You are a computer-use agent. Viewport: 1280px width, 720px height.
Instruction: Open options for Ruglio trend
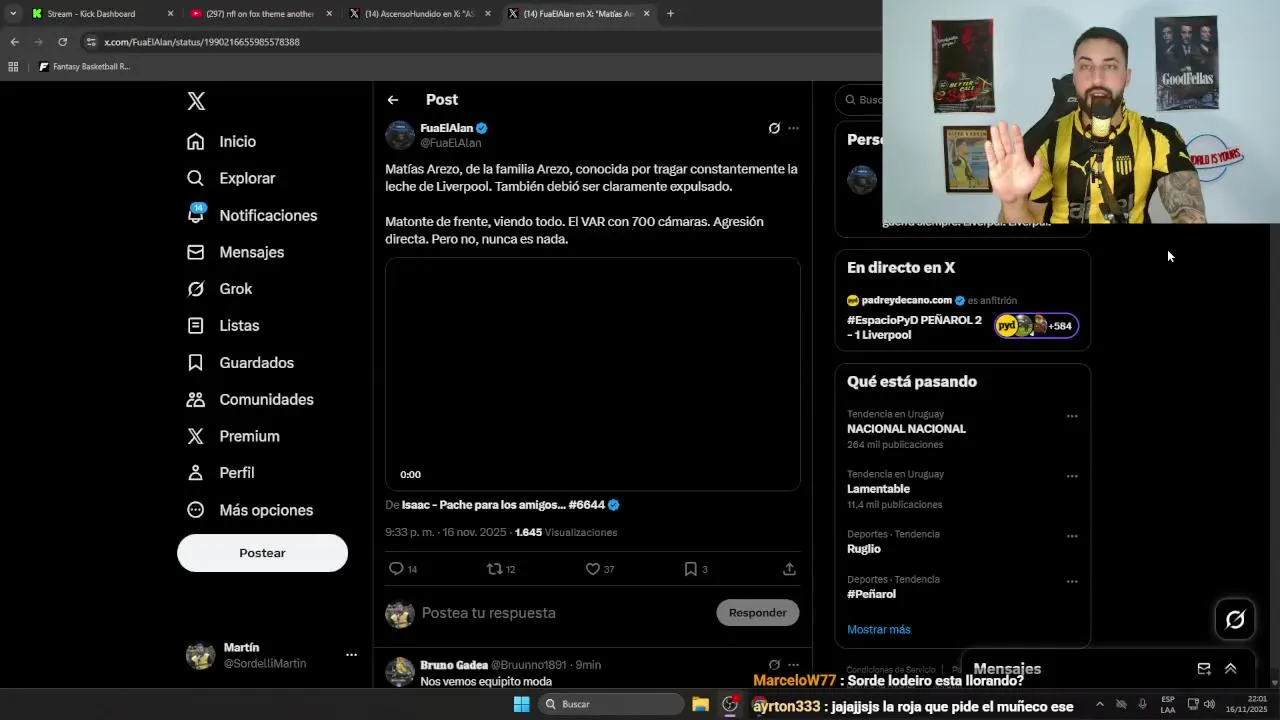point(1072,536)
